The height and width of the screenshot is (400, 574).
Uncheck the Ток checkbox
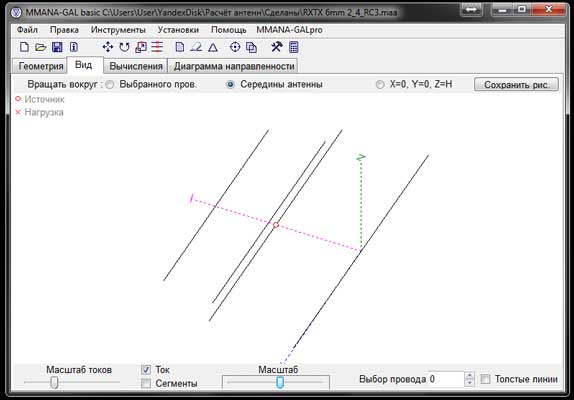[x=146, y=370]
